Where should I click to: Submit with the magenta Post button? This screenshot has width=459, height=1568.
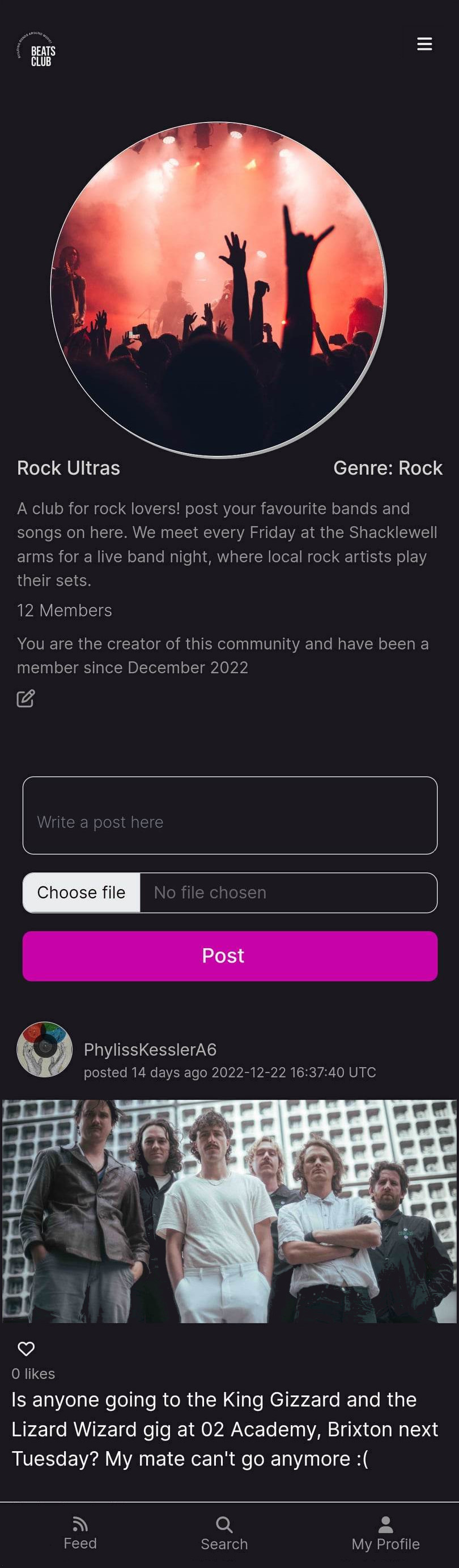point(230,956)
